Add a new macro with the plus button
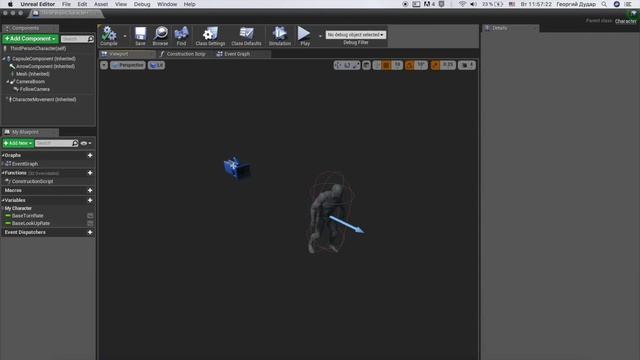640x360 pixels. (x=90, y=191)
